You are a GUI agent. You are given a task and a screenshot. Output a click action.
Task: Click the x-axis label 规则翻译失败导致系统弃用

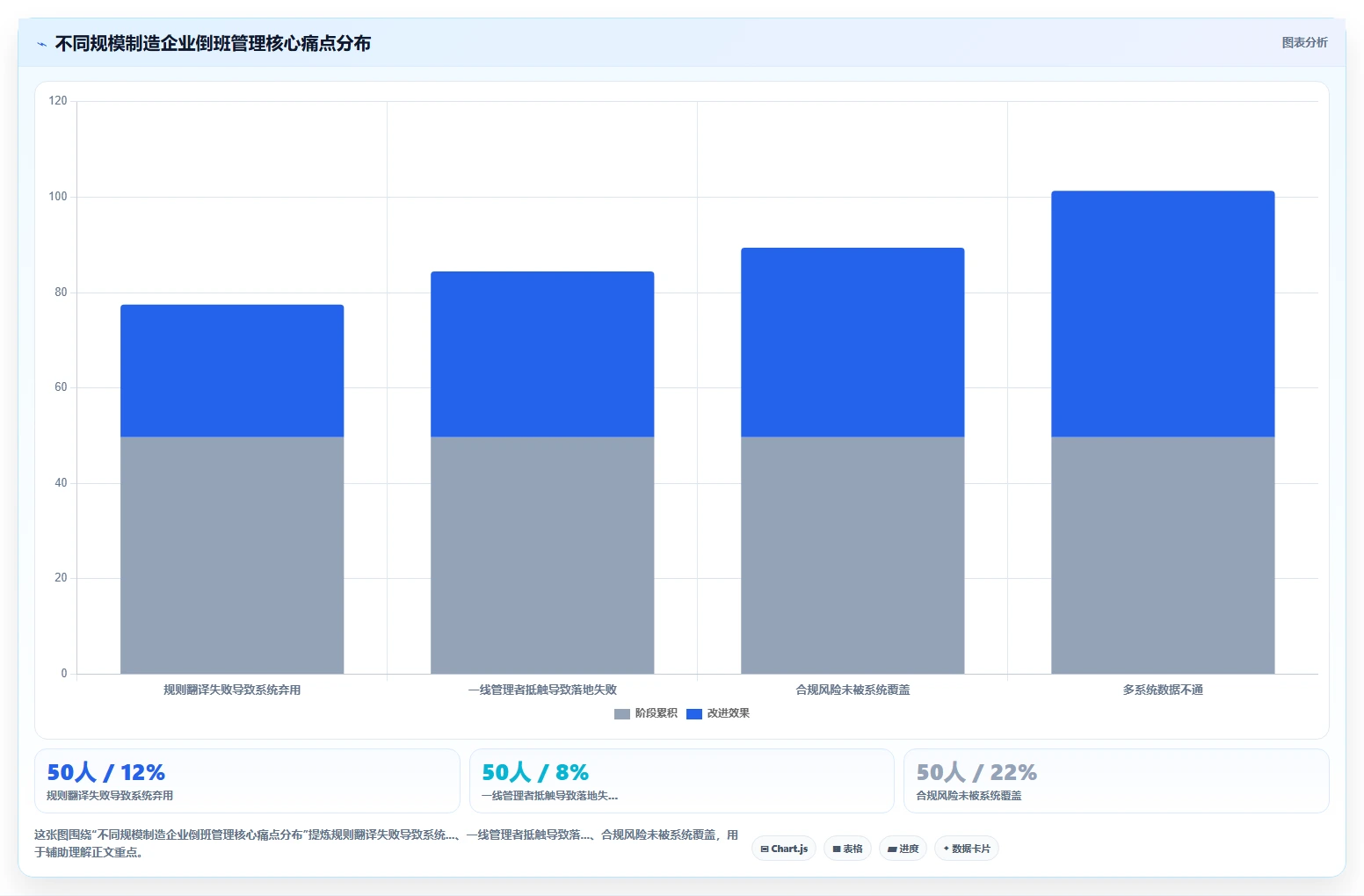point(232,690)
